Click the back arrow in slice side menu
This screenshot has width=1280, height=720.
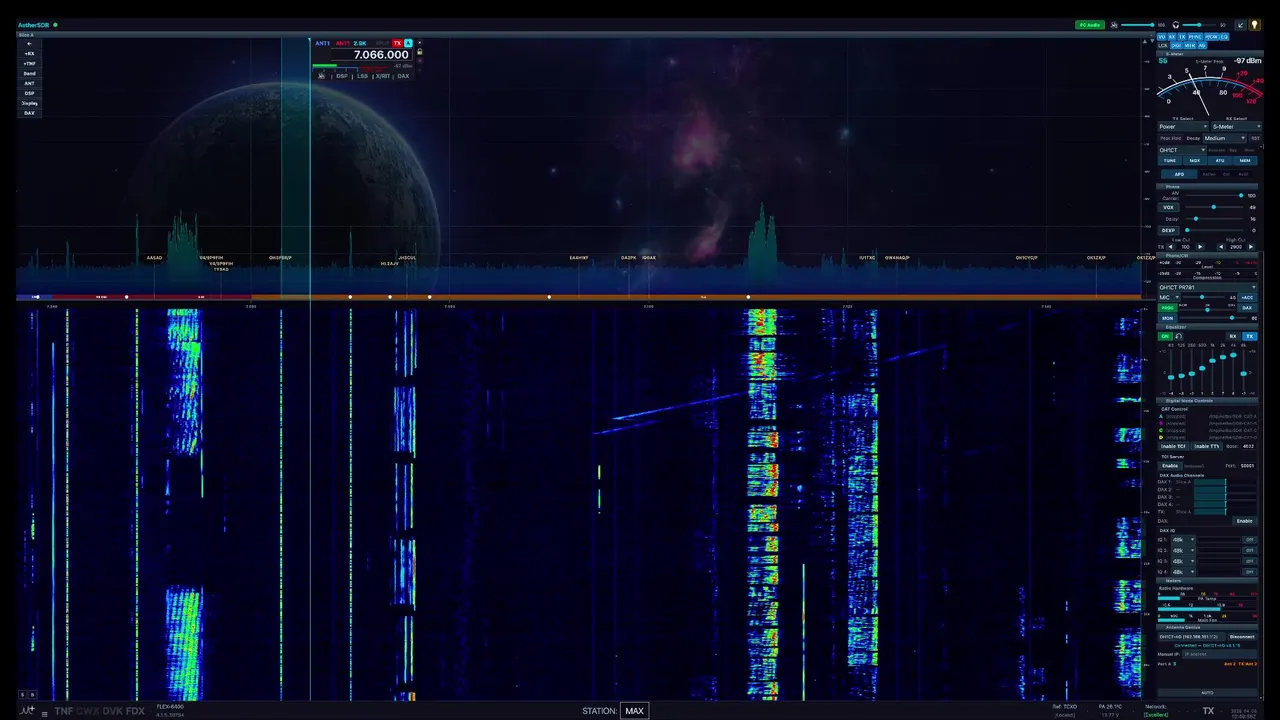(x=29, y=44)
